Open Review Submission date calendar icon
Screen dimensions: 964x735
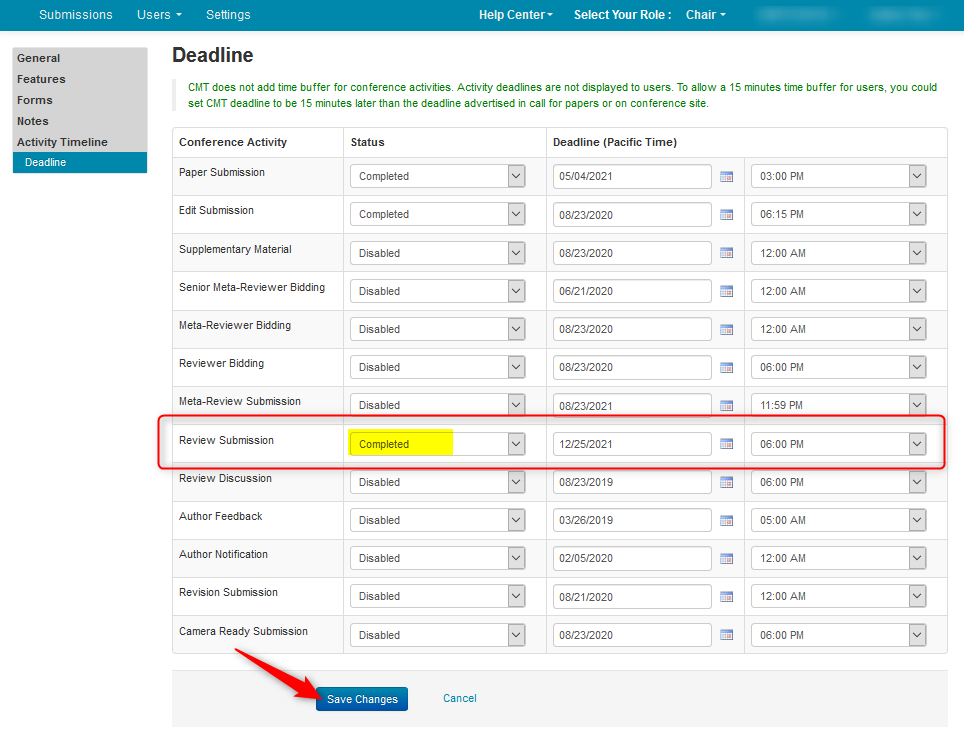tap(727, 444)
